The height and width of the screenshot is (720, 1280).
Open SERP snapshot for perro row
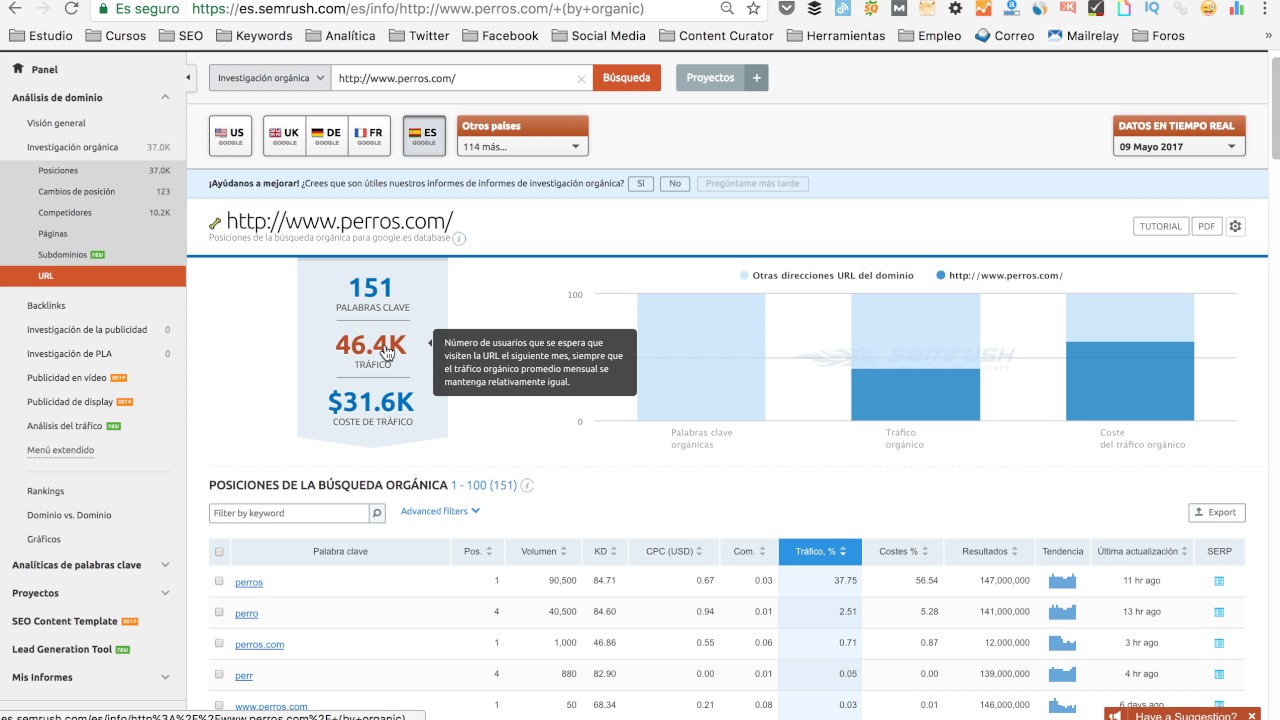pos(1219,612)
